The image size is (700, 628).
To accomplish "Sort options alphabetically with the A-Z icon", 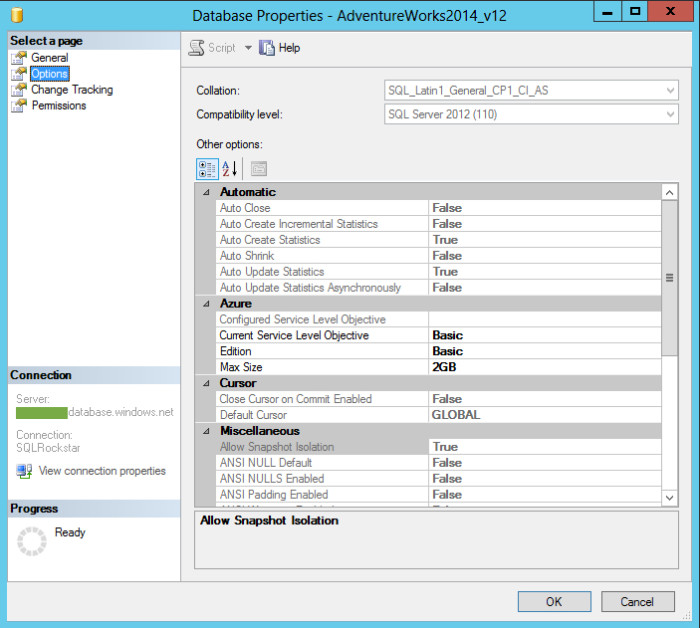I will 229,169.
